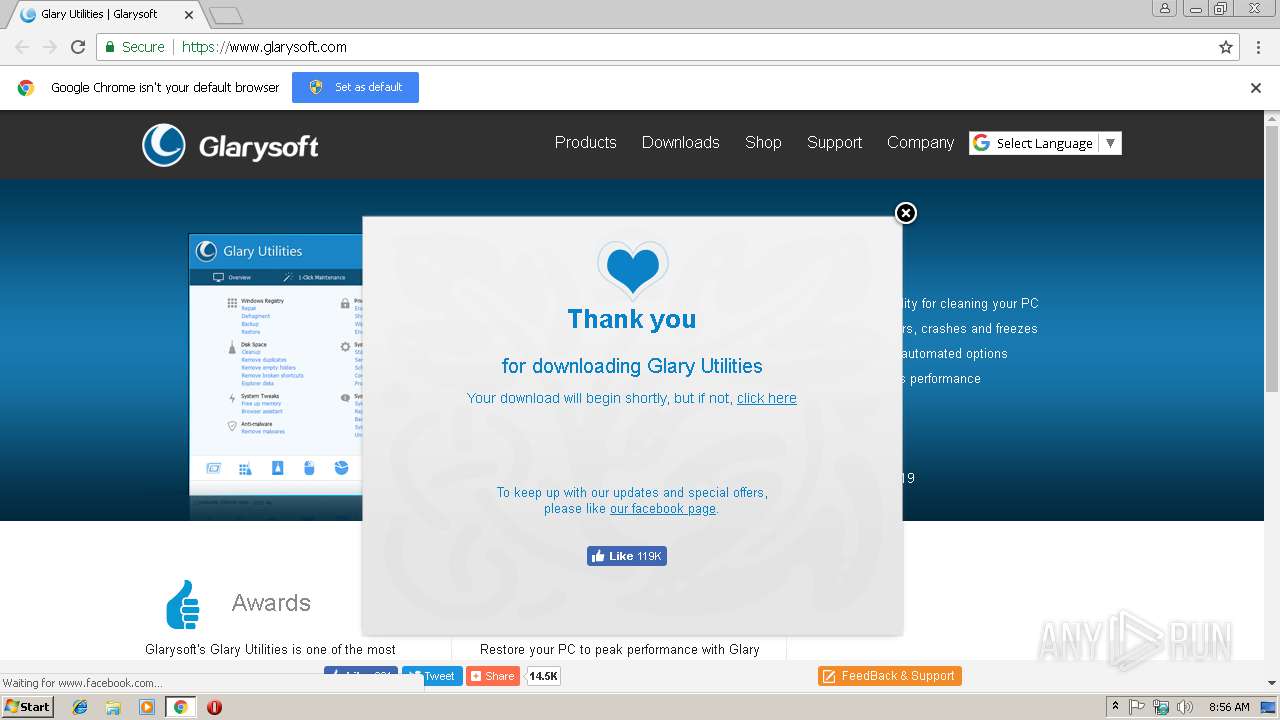This screenshot has height=720, width=1280.
Task: Go forward in browser history
Action: (50, 47)
